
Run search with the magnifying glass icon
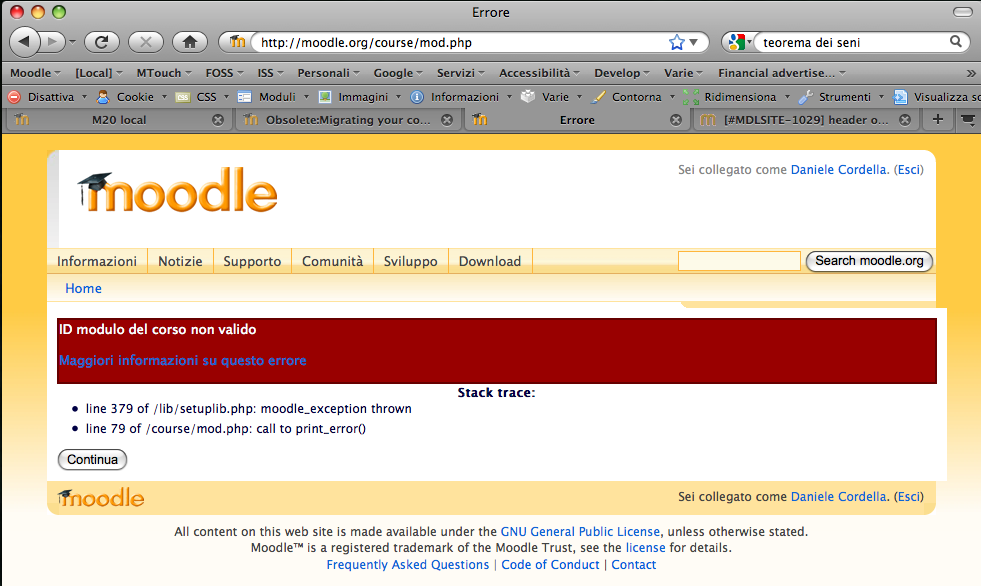point(955,42)
